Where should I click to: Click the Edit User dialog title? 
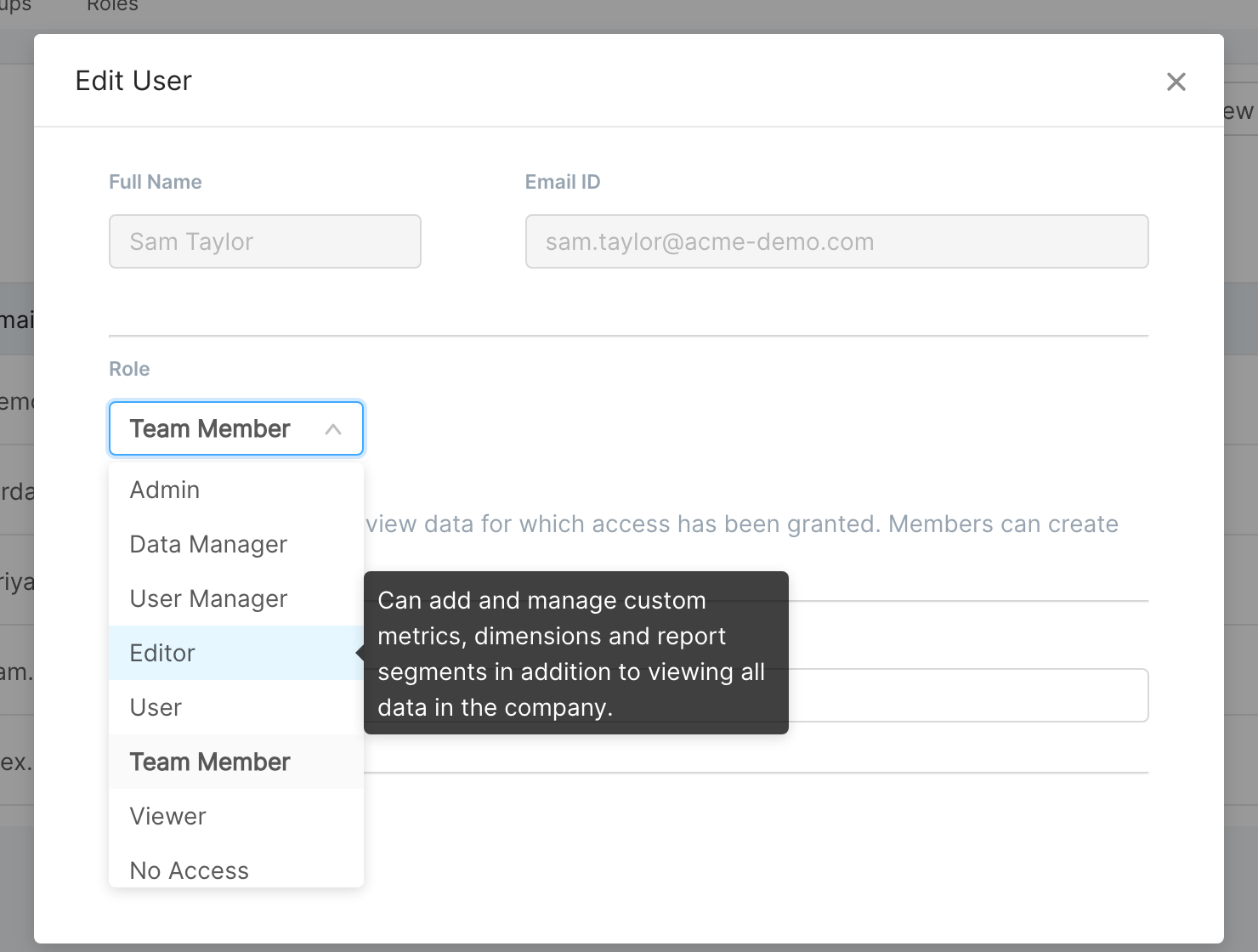(x=133, y=81)
